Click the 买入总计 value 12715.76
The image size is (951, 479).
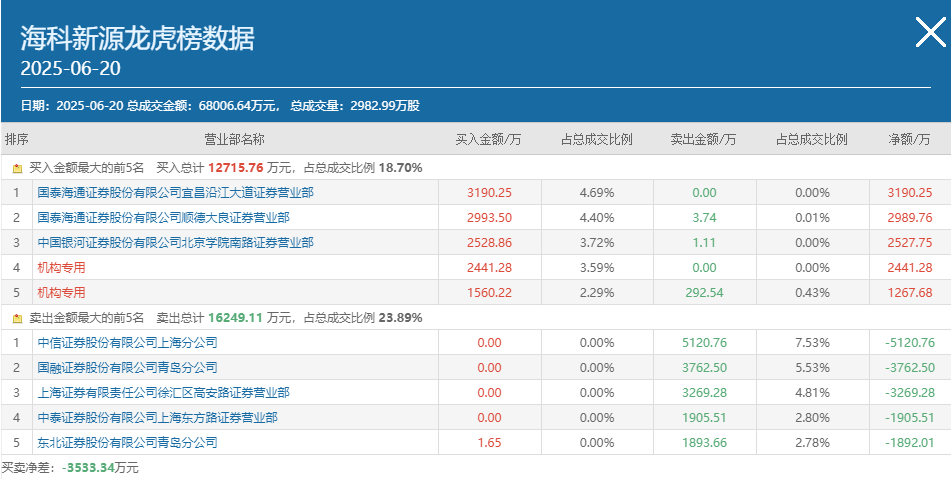pos(236,168)
